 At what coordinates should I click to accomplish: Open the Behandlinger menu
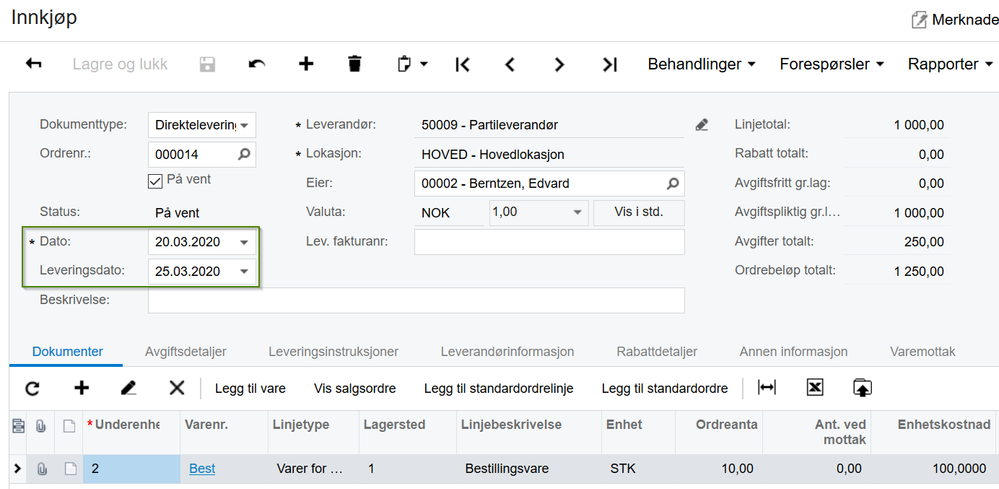point(701,64)
